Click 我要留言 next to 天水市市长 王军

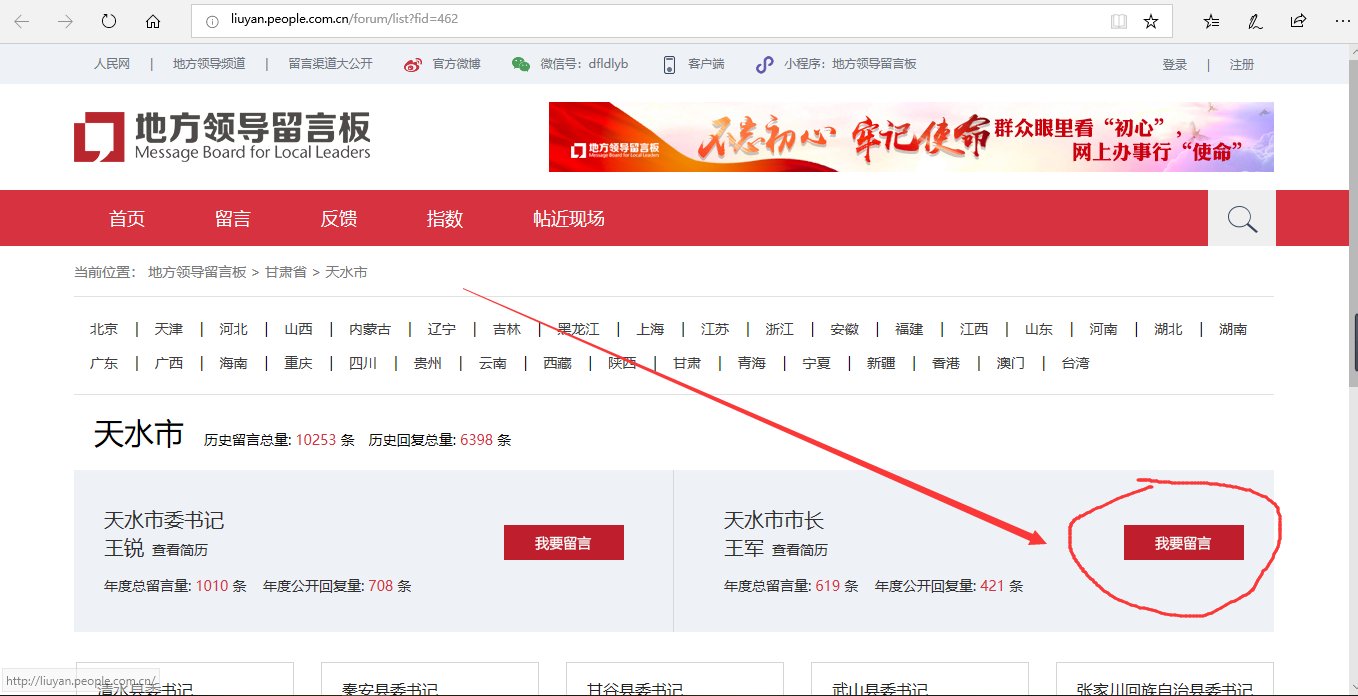pyautogui.click(x=1184, y=542)
